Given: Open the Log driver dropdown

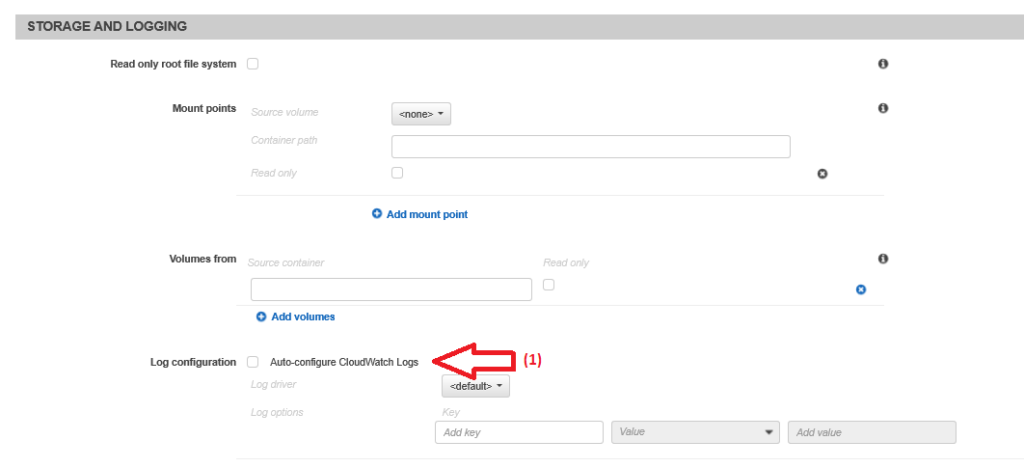Looking at the screenshot, I should pos(475,386).
